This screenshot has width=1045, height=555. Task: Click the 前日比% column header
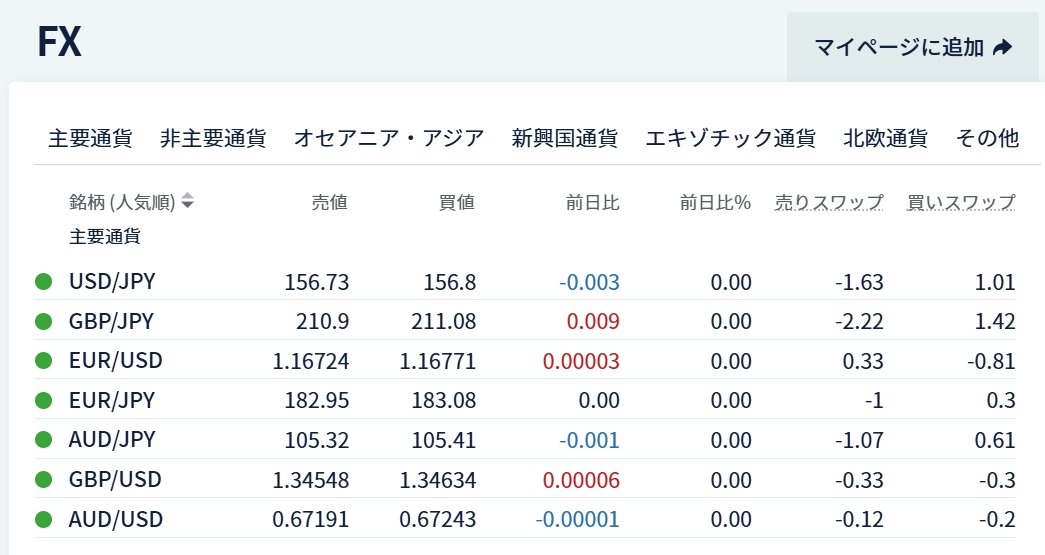coord(715,202)
